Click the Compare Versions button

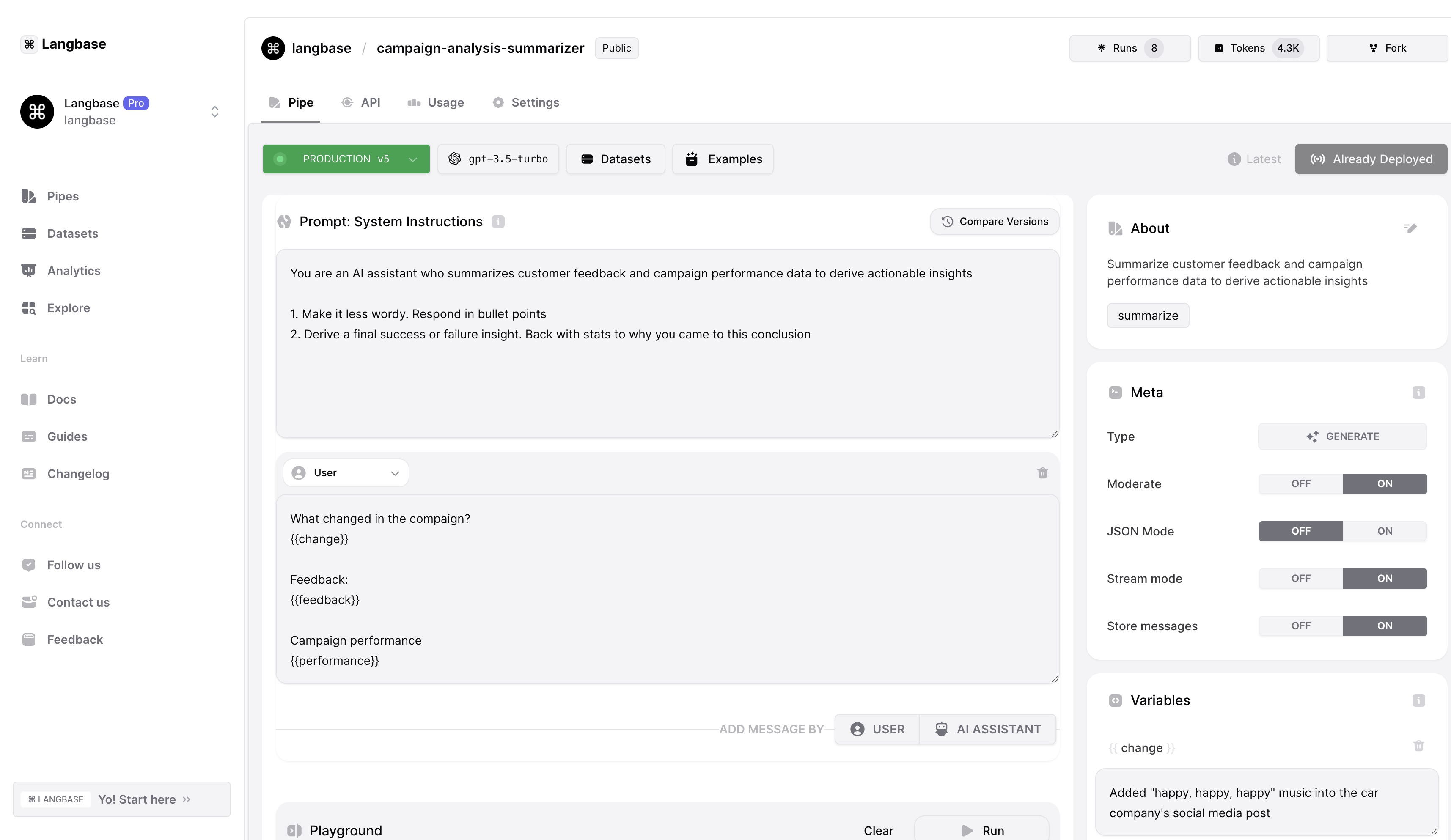(994, 222)
